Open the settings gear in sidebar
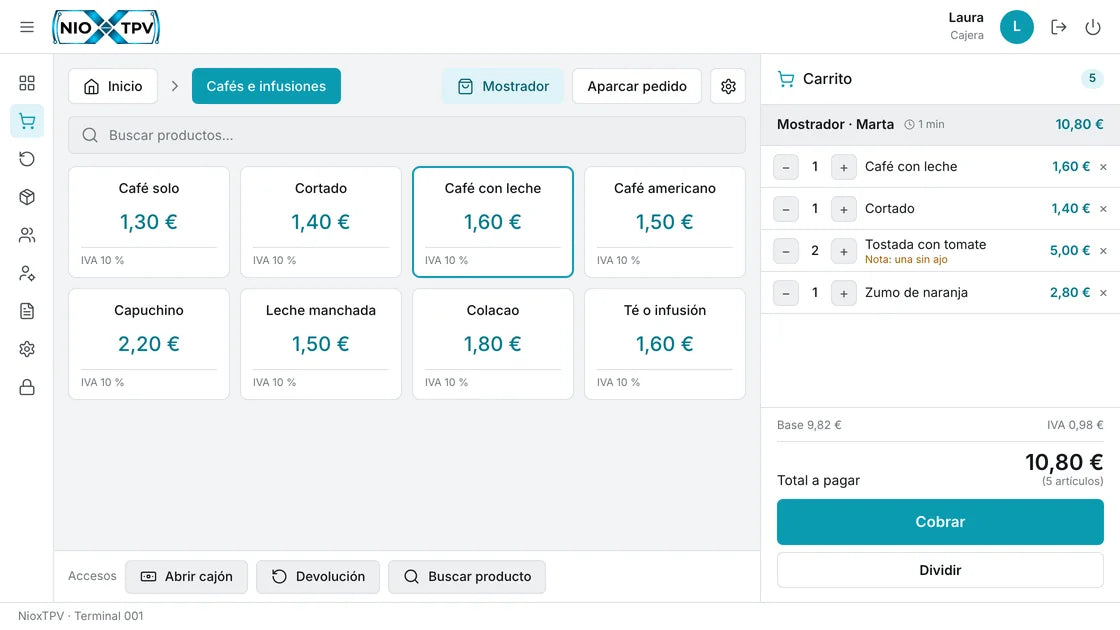This screenshot has width=1120, height=630. (x=26, y=349)
